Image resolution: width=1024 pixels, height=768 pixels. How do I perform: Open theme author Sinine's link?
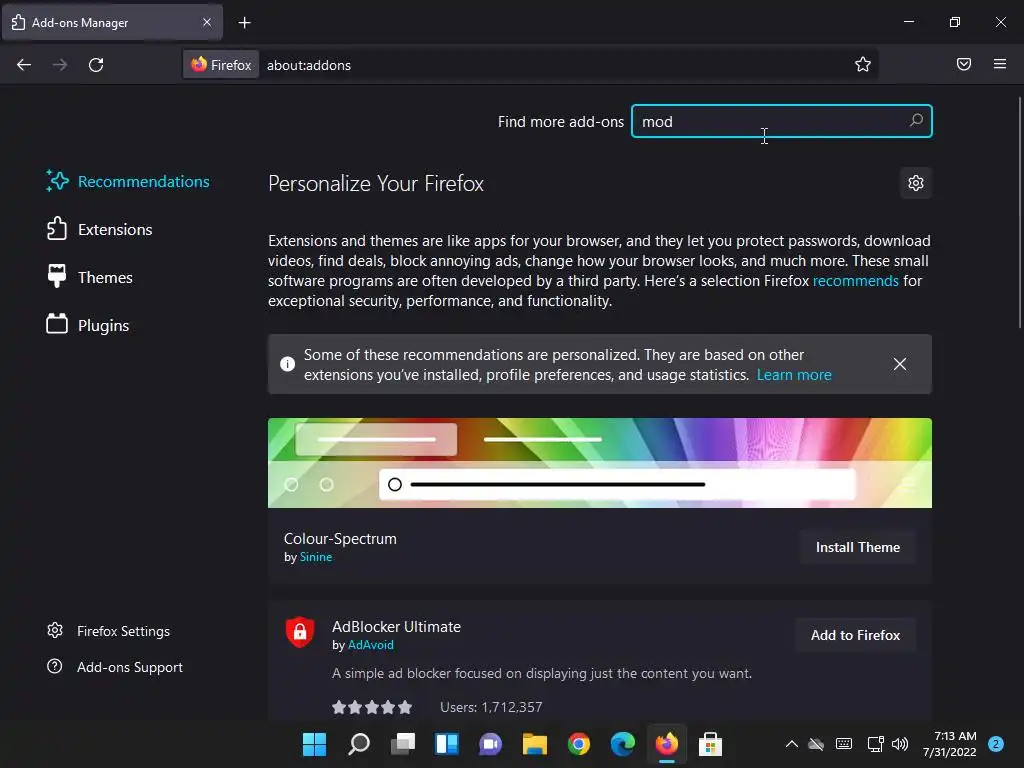[316, 557]
